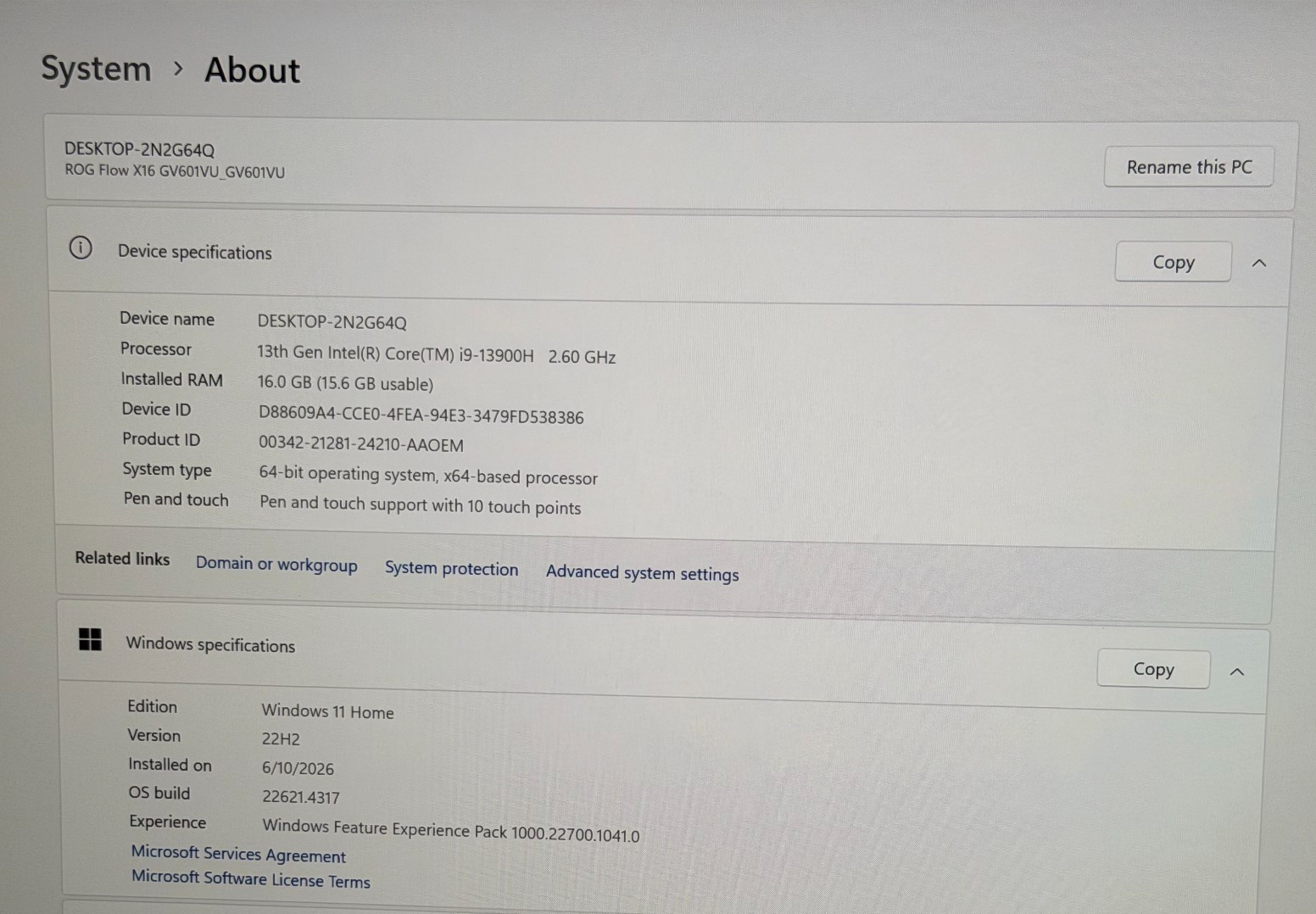
Task: Click the System type row label
Action: tap(167, 469)
